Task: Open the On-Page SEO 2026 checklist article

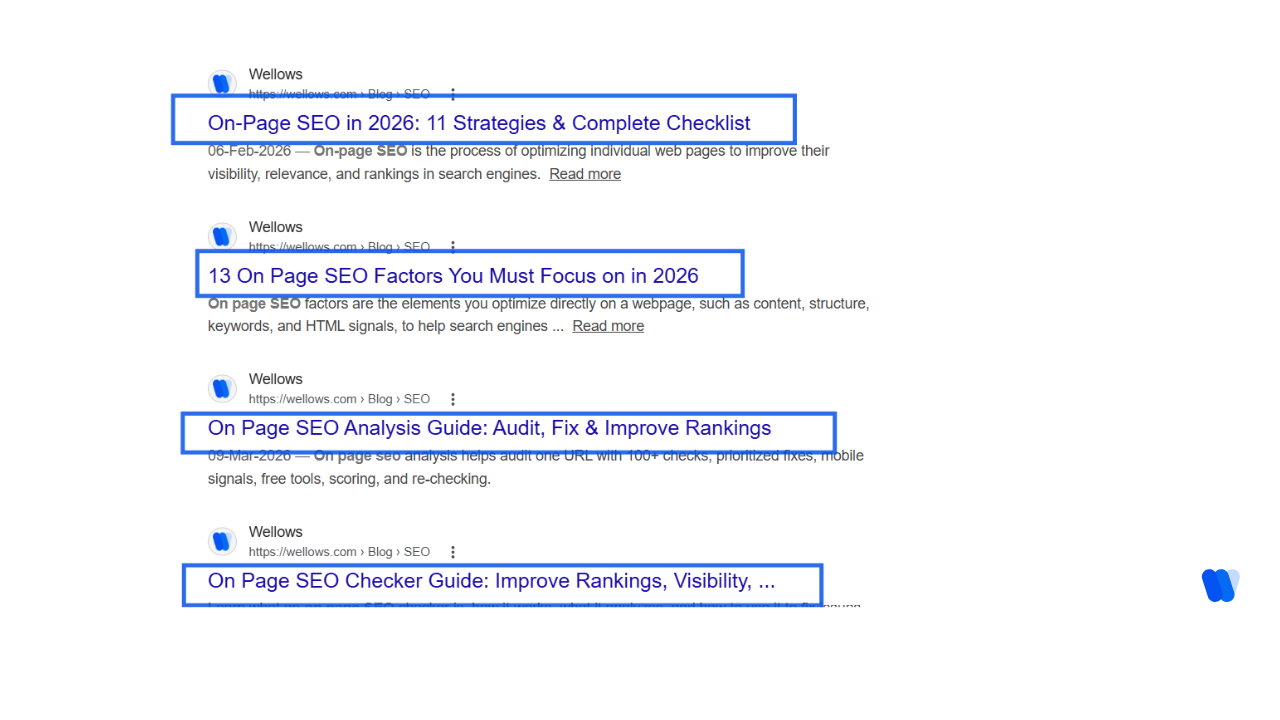Action: [x=478, y=122]
